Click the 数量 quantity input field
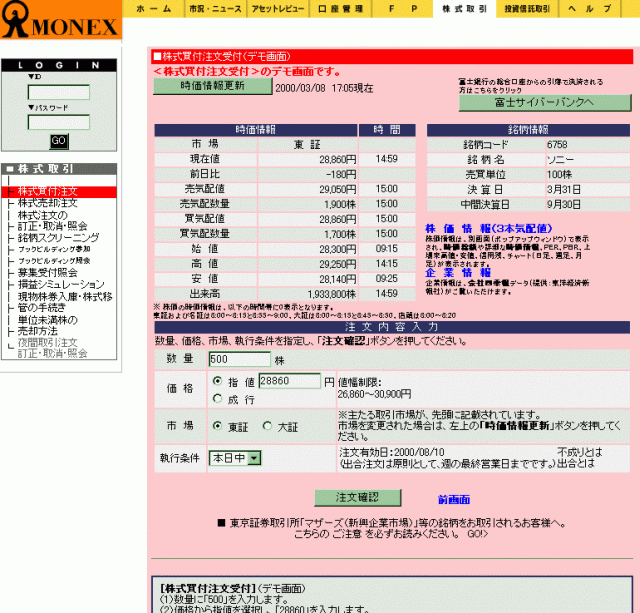This screenshot has height=613, width=640. tap(239, 359)
